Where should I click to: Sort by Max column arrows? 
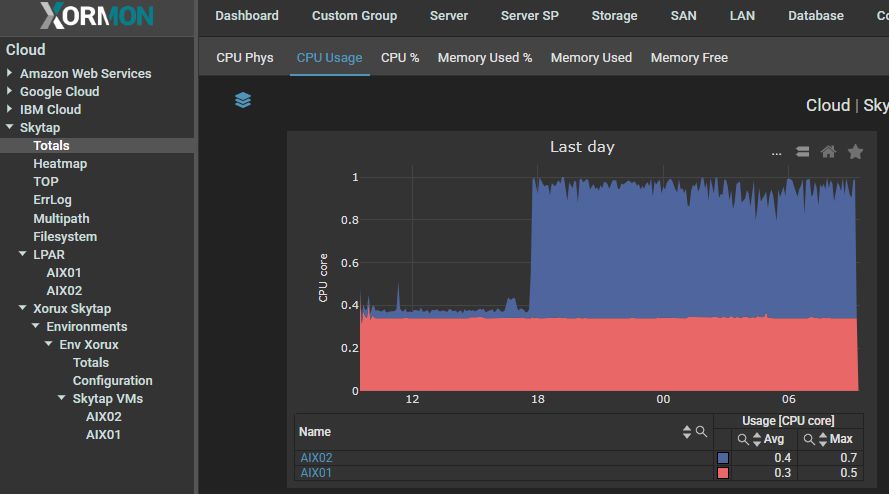pyautogui.click(x=823, y=439)
